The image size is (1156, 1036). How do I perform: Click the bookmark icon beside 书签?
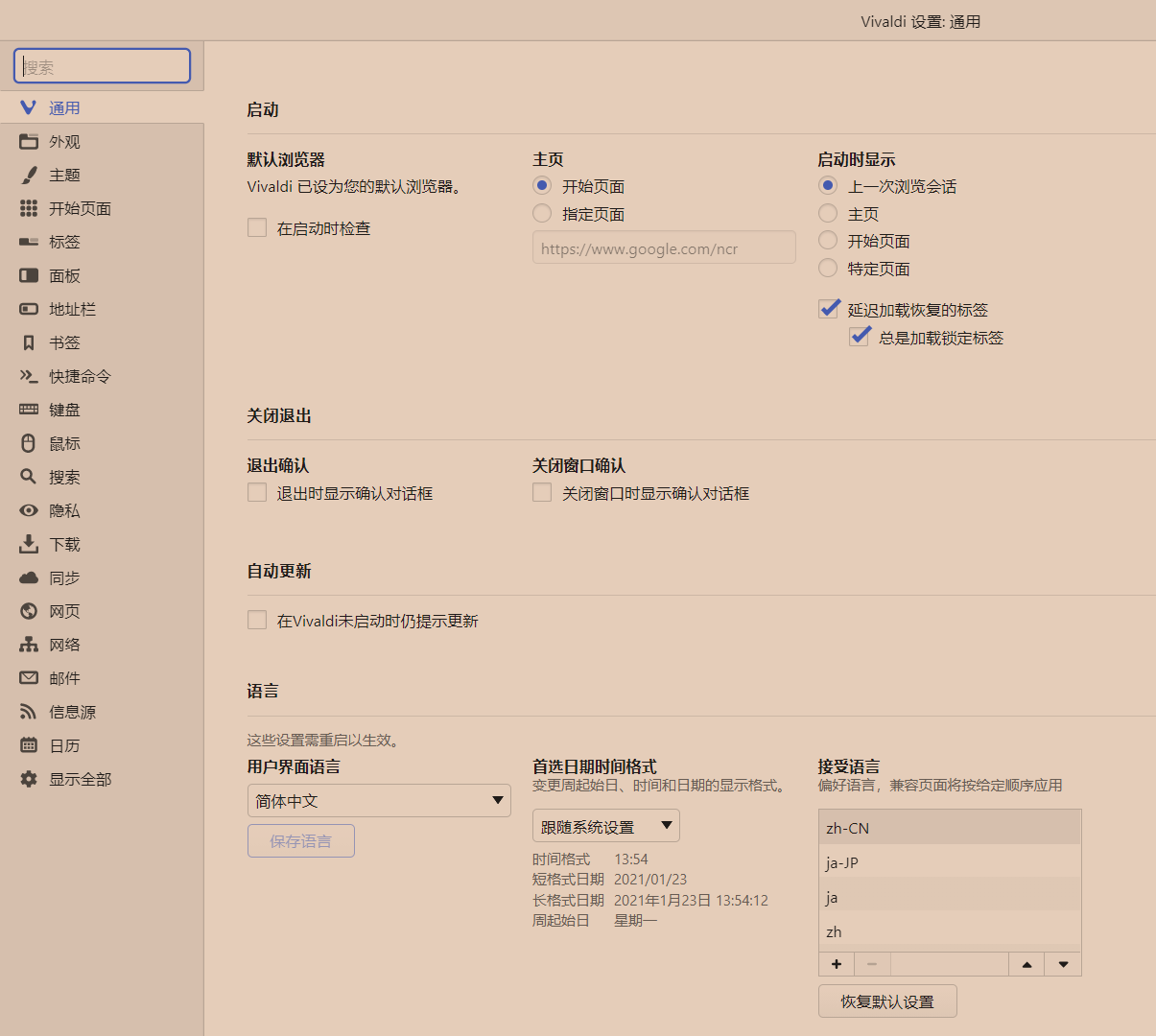pos(29,342)
